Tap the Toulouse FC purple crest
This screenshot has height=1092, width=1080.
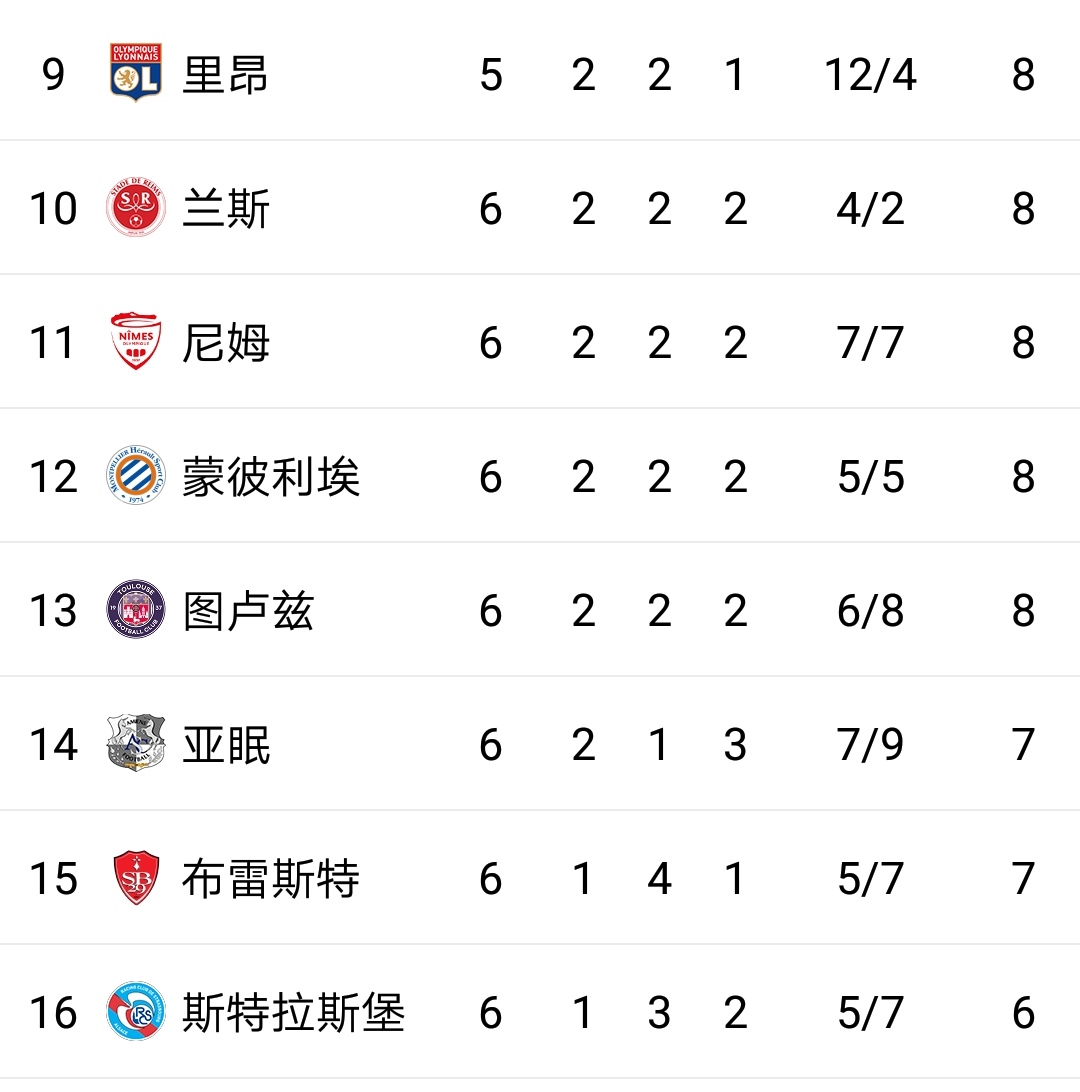(x=136, y=610)
